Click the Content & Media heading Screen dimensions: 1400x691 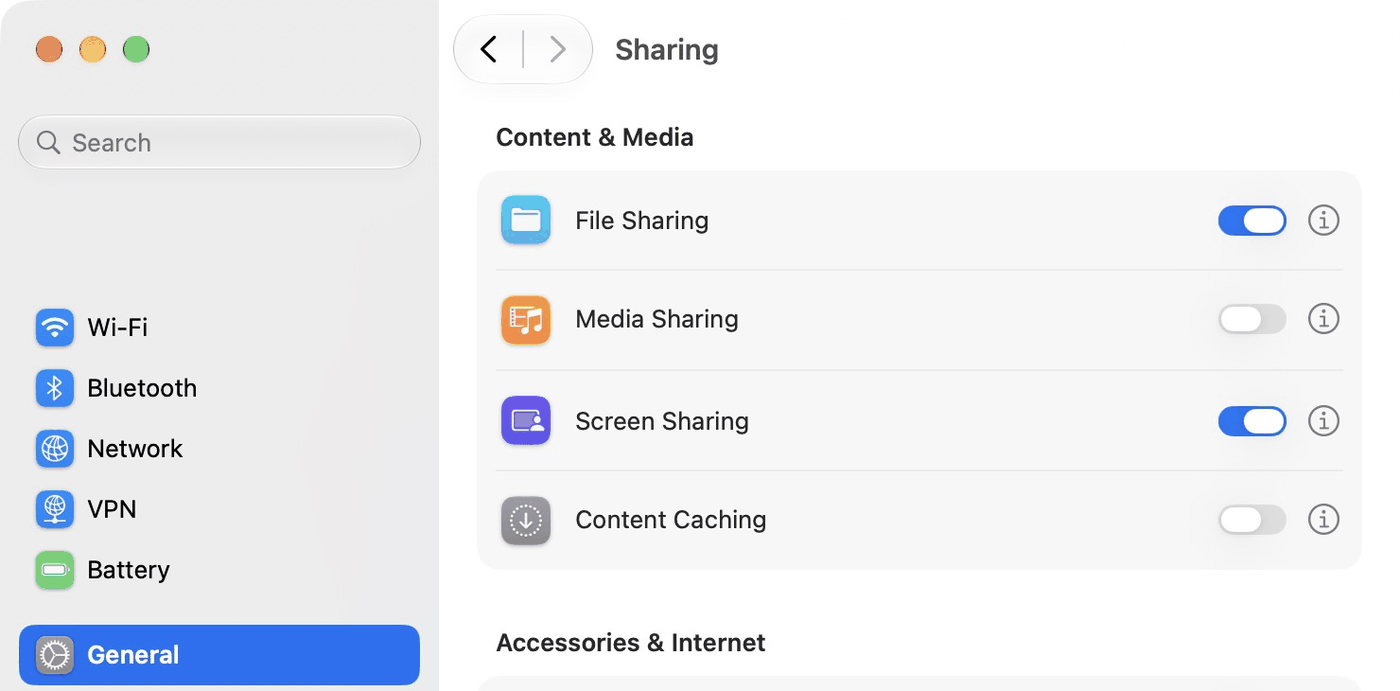click(595, 137)
